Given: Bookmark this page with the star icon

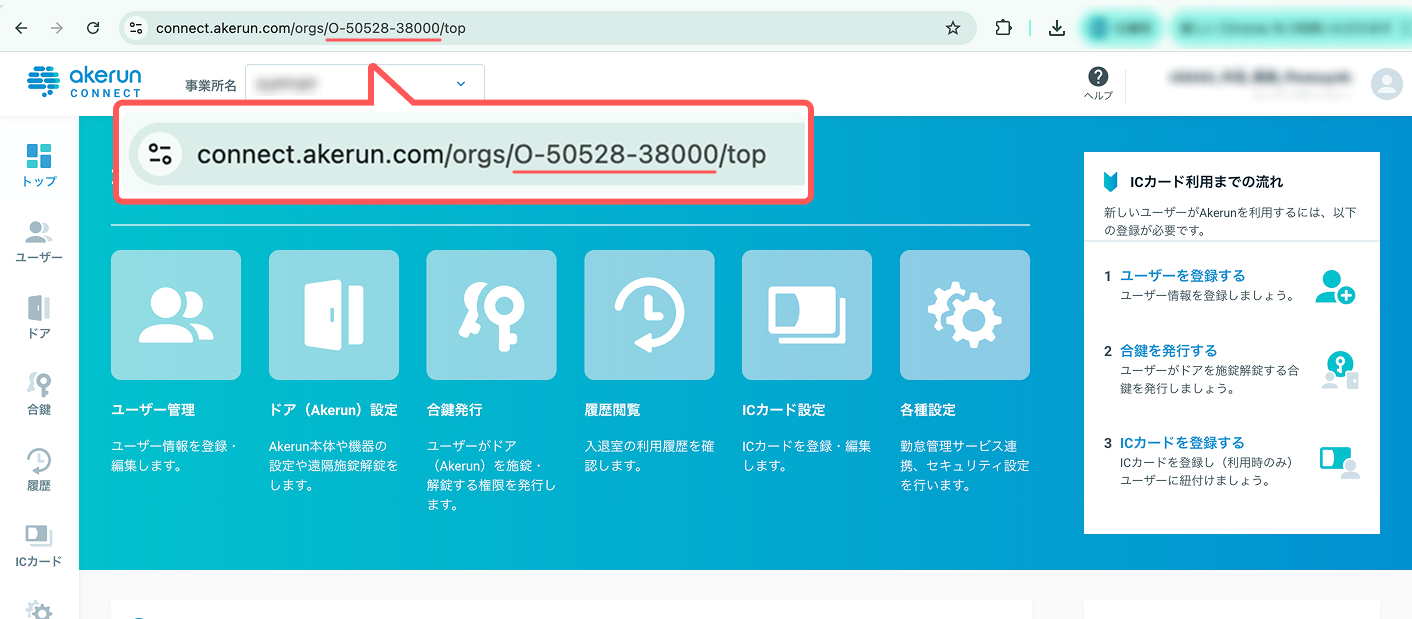Looking at the screenshot, I should point(953,28).
